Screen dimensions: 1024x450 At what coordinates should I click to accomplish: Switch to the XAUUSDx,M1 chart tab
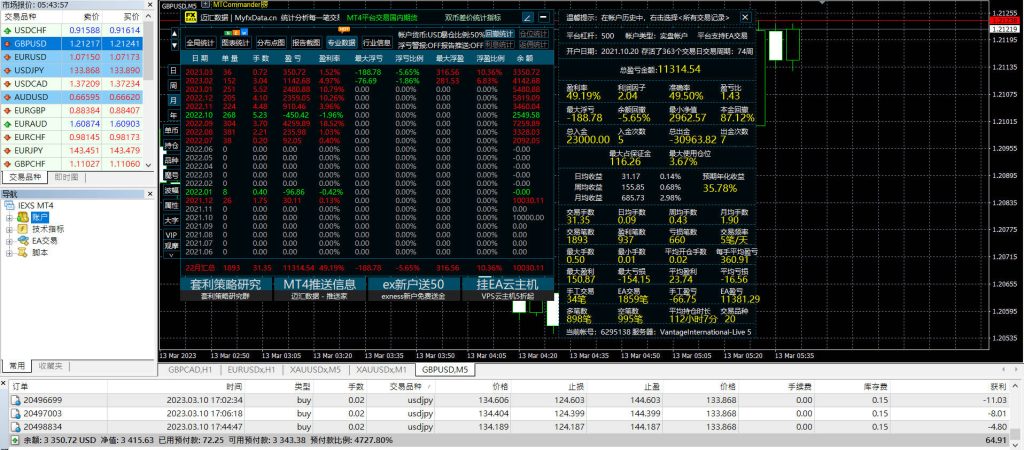pos(381,370)
